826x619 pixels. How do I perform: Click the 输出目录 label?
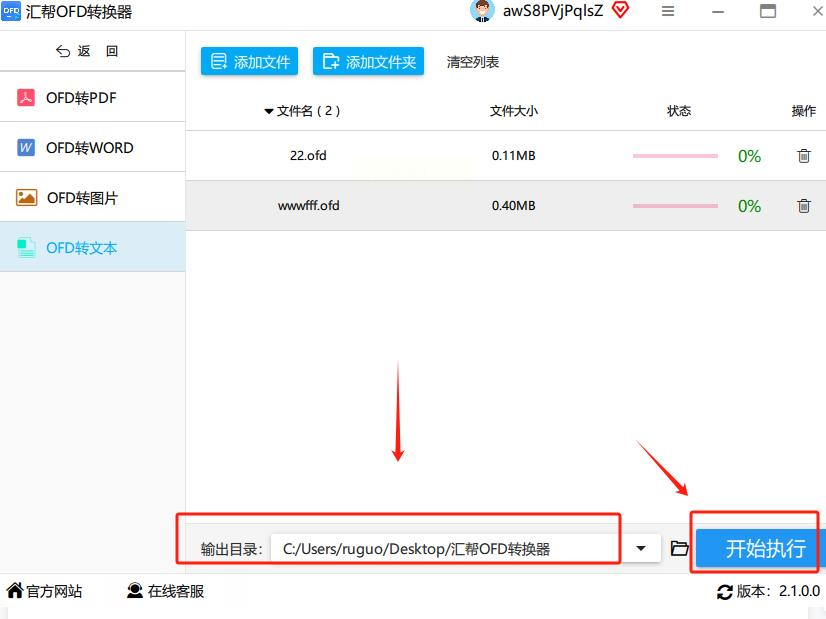(231, 549)
